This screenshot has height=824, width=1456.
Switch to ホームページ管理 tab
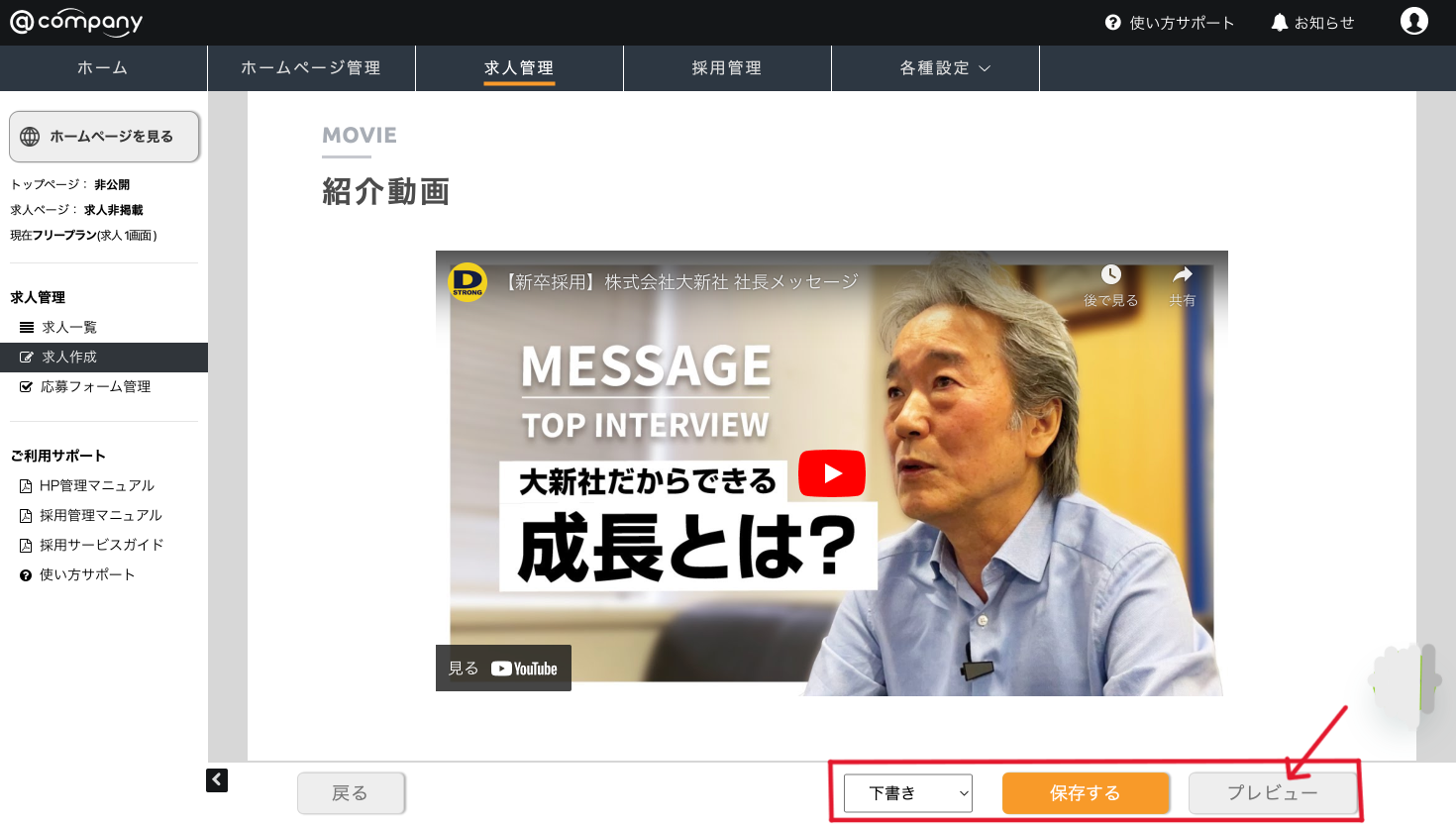point(311,68)
